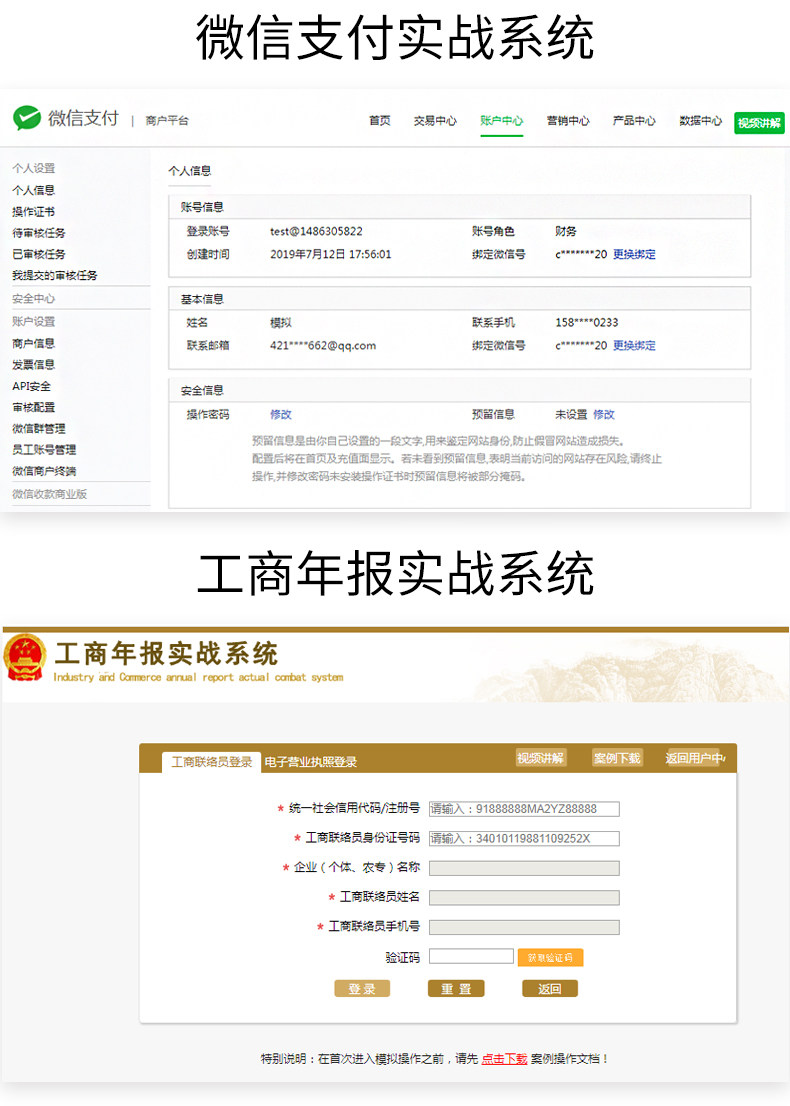Click 修改 link next to 预留信息 未设置
This screenshot has height=1106, width=790.
(604, 414)
